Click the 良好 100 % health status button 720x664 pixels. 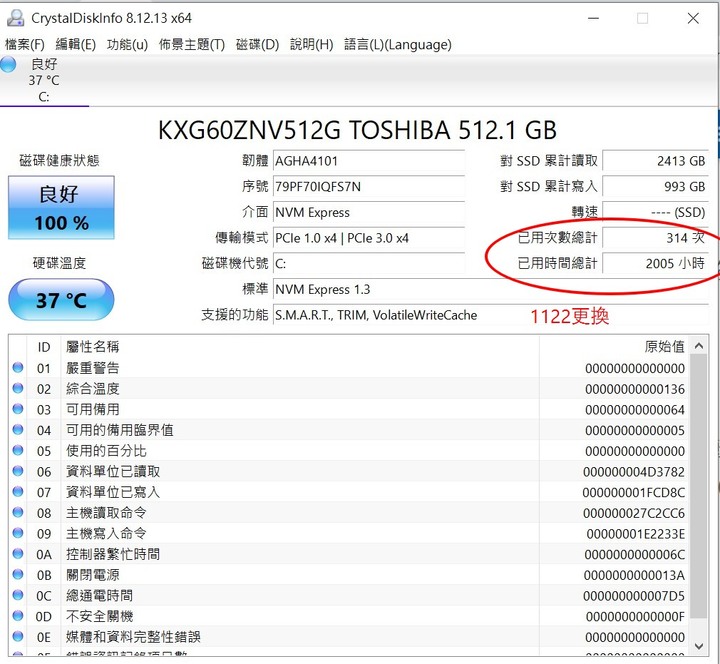point(61,208)
